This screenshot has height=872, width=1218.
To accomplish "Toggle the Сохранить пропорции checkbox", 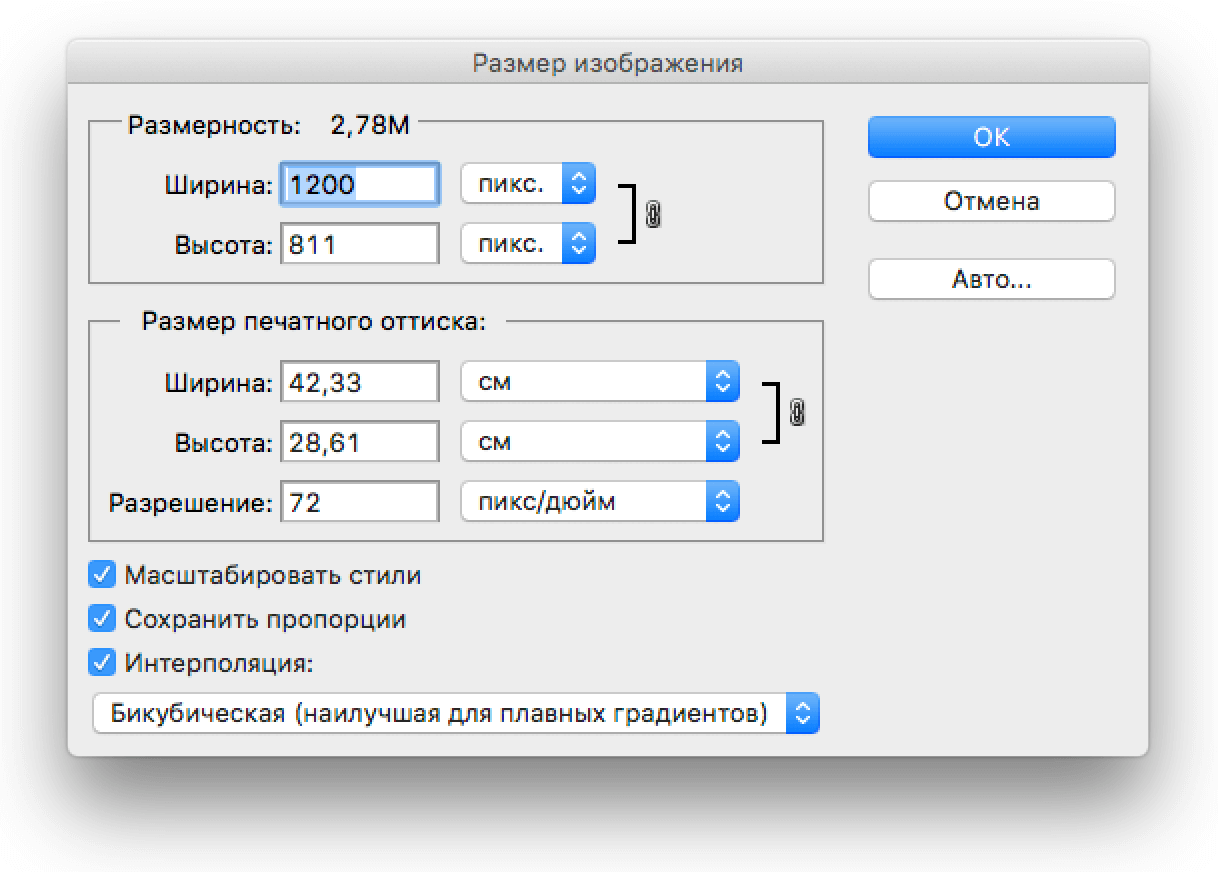I will tap(103, 619).
